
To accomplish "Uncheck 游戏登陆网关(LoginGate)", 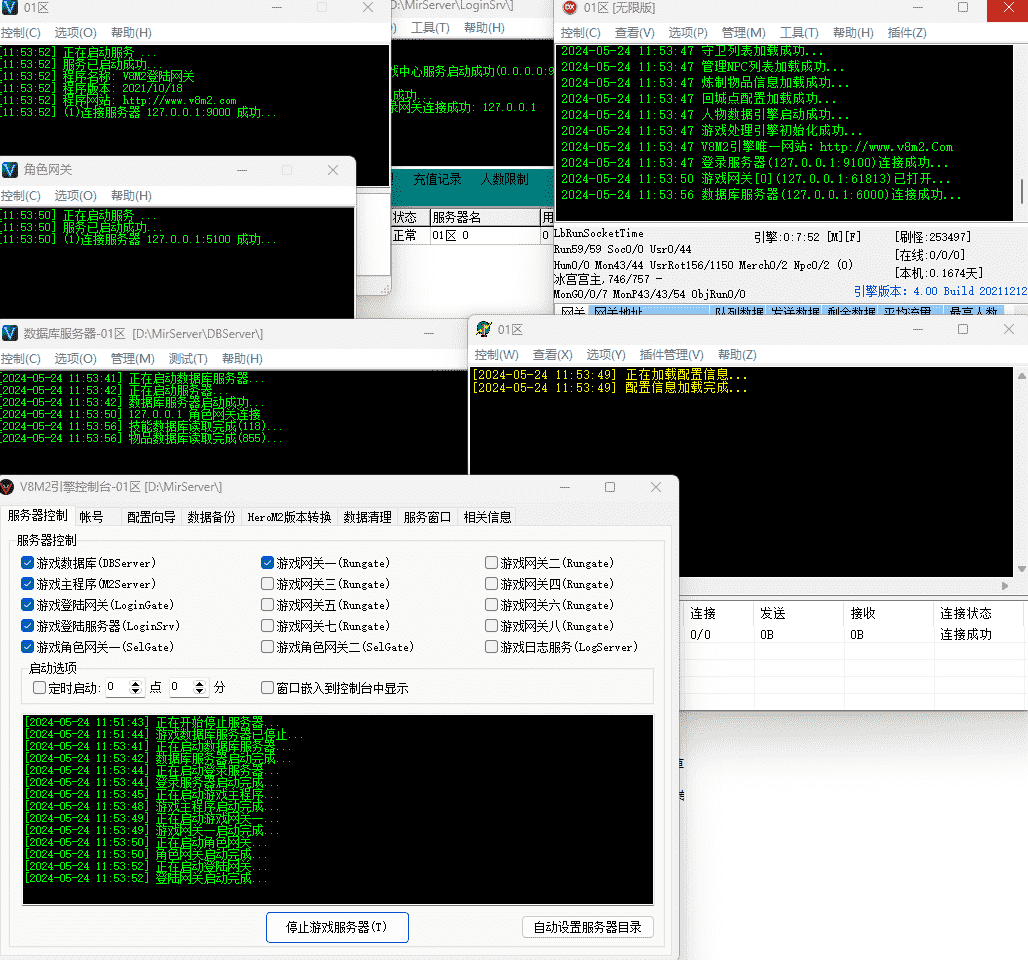I will [28, 605].
